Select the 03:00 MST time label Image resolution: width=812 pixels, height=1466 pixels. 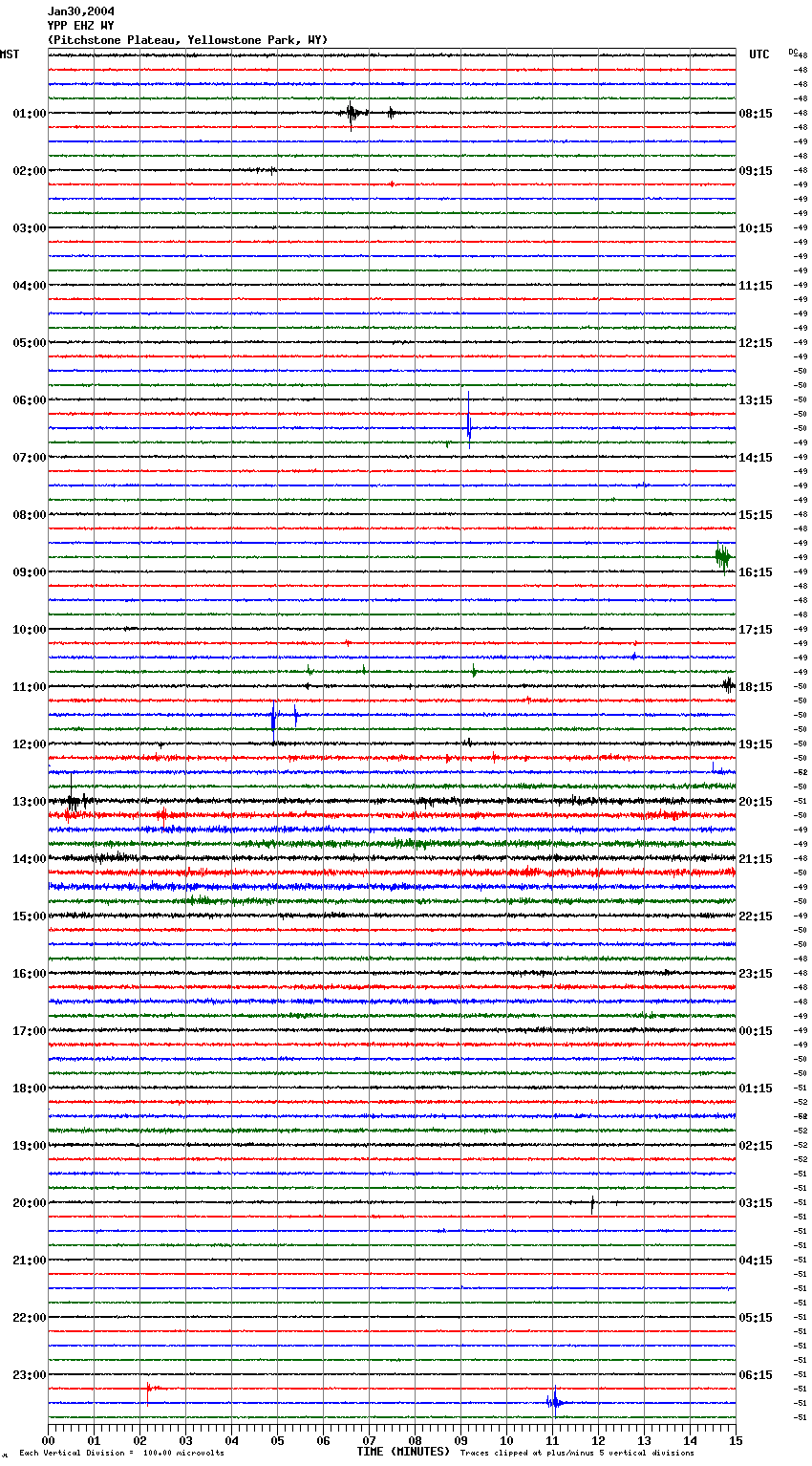coord(30,228)
